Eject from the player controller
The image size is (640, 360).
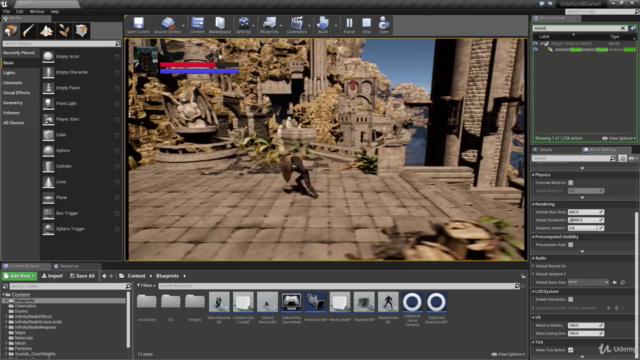coord(384,25)
